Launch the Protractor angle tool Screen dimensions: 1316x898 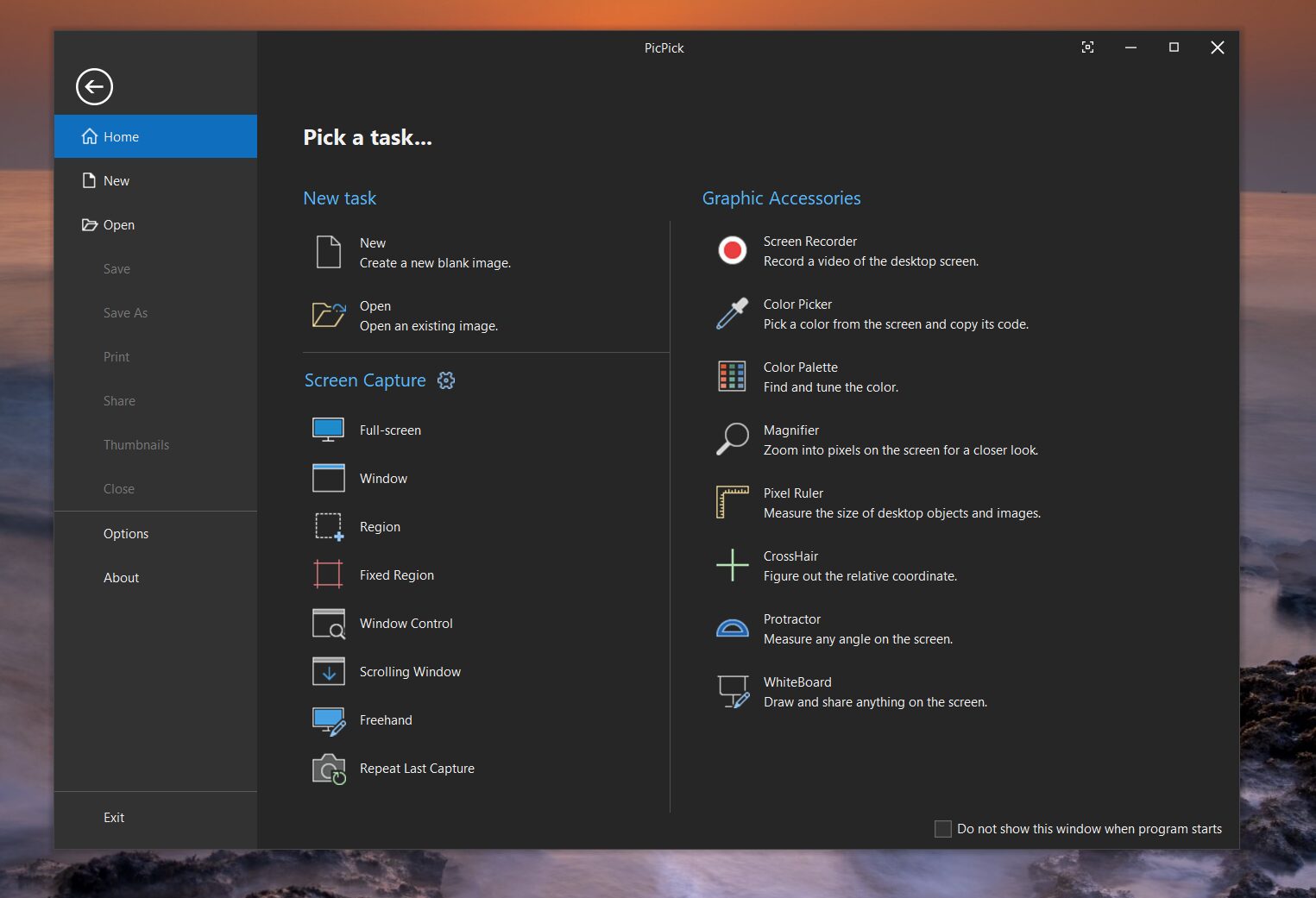(732, 628)
